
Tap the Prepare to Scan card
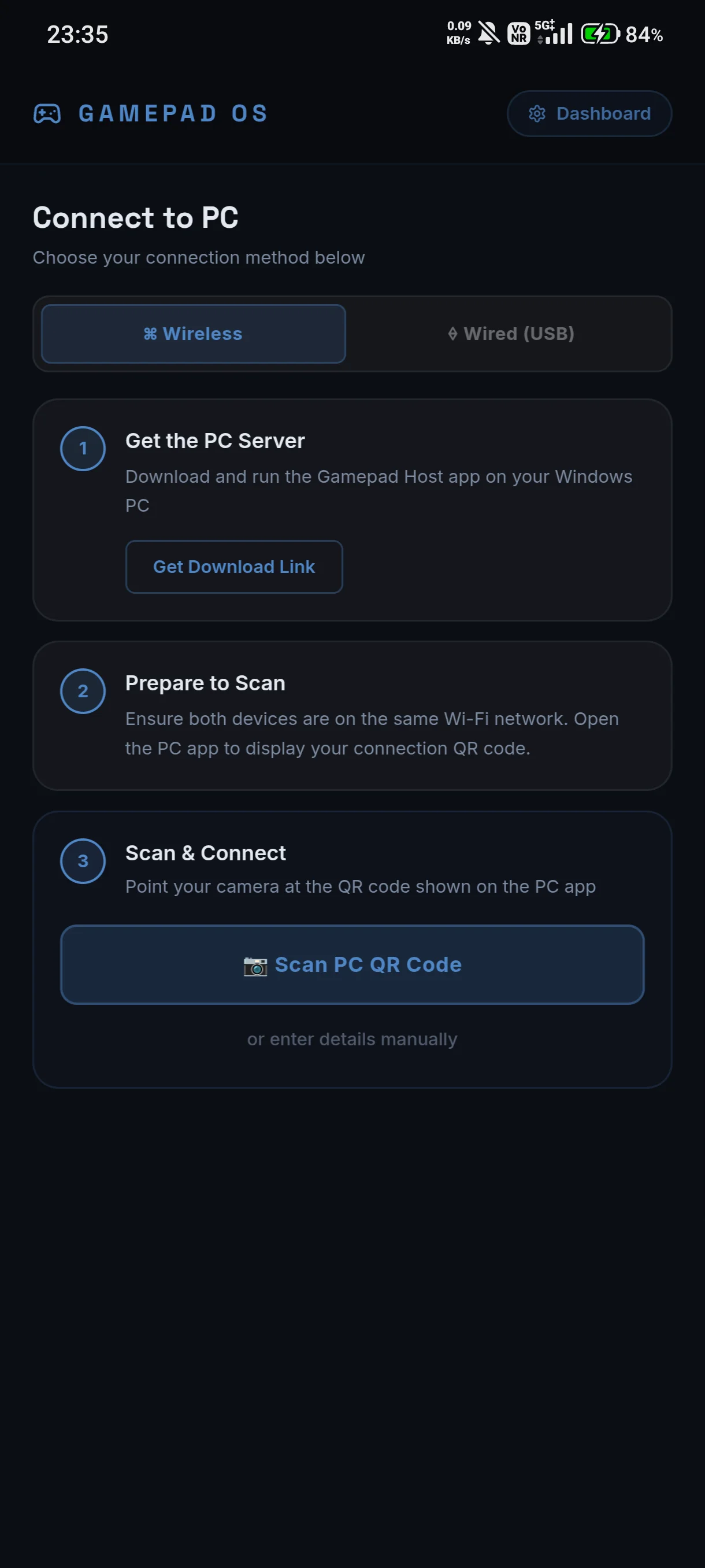point(352,716)
